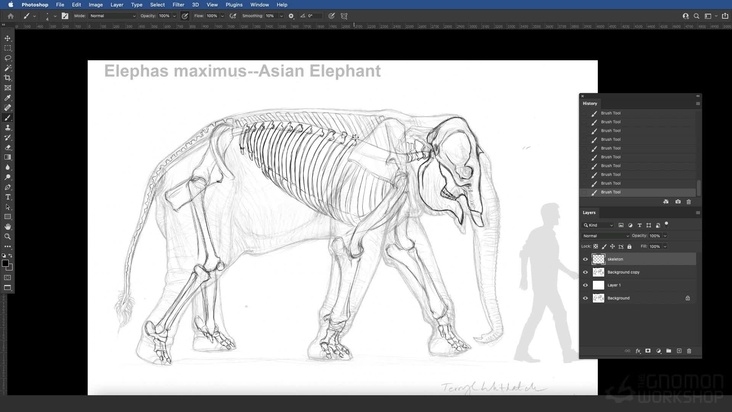The image size is (732, 412).
Task: Open the Image menu
Action: point(96,5)
